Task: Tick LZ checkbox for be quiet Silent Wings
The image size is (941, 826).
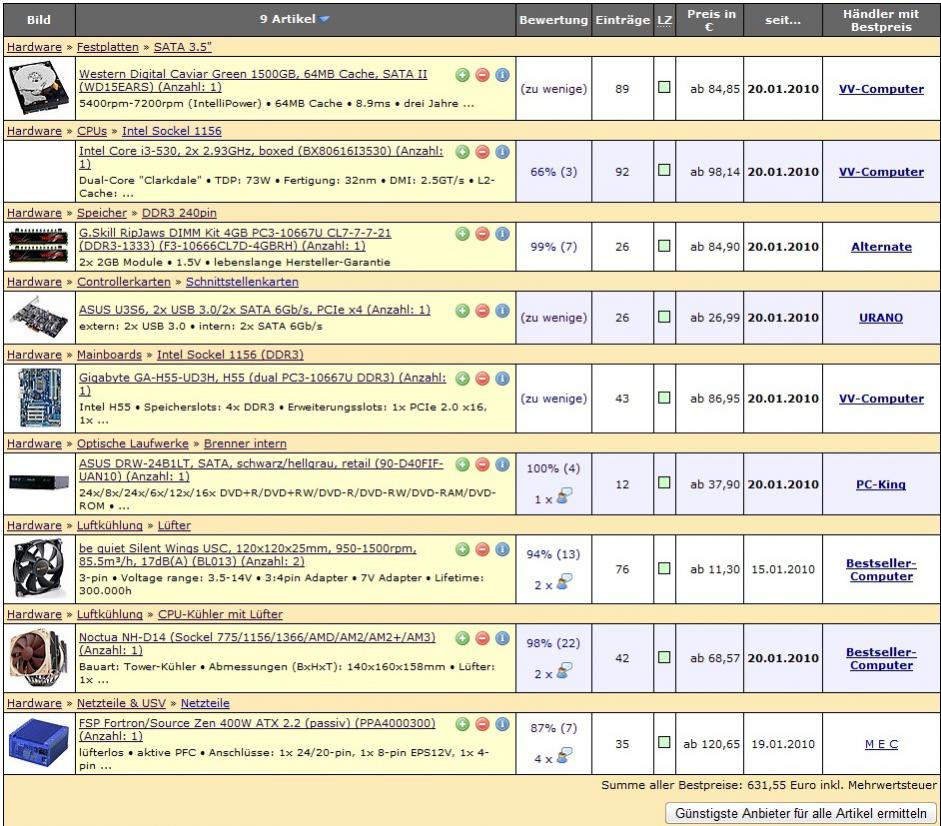Action: [x=664, y=568]
